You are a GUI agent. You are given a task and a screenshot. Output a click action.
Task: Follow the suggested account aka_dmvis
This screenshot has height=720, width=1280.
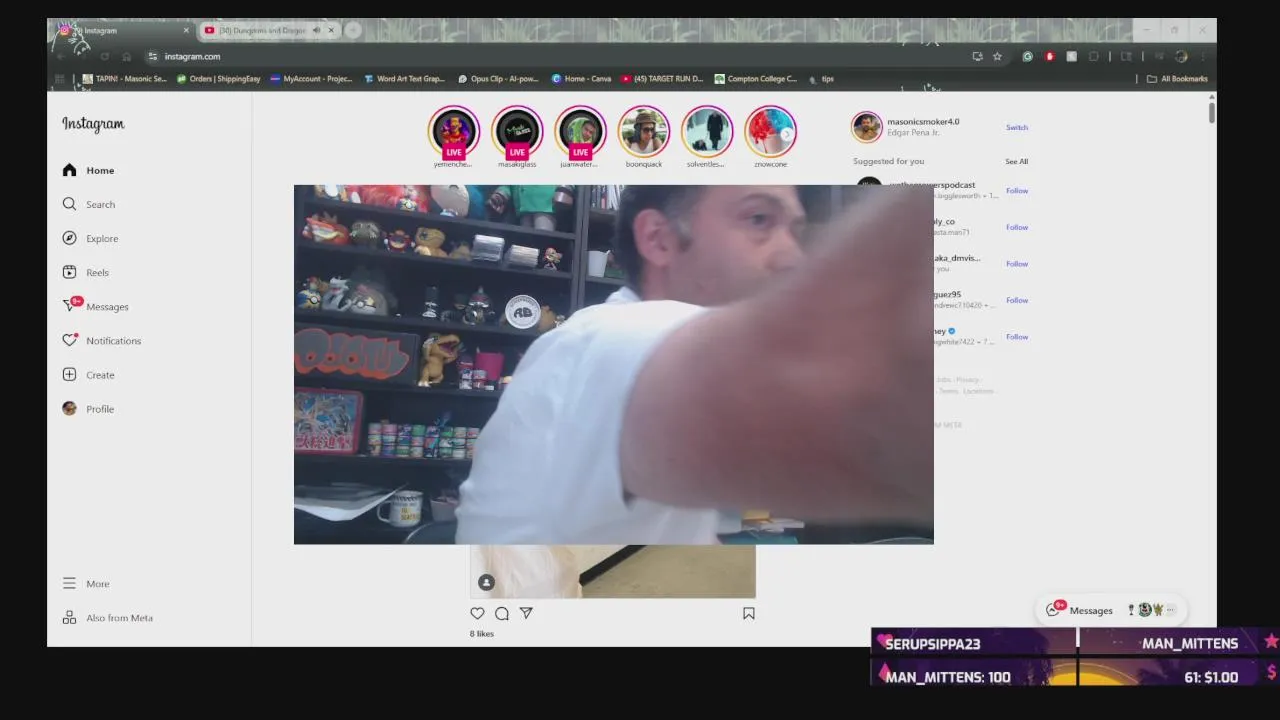(1017, 264)
